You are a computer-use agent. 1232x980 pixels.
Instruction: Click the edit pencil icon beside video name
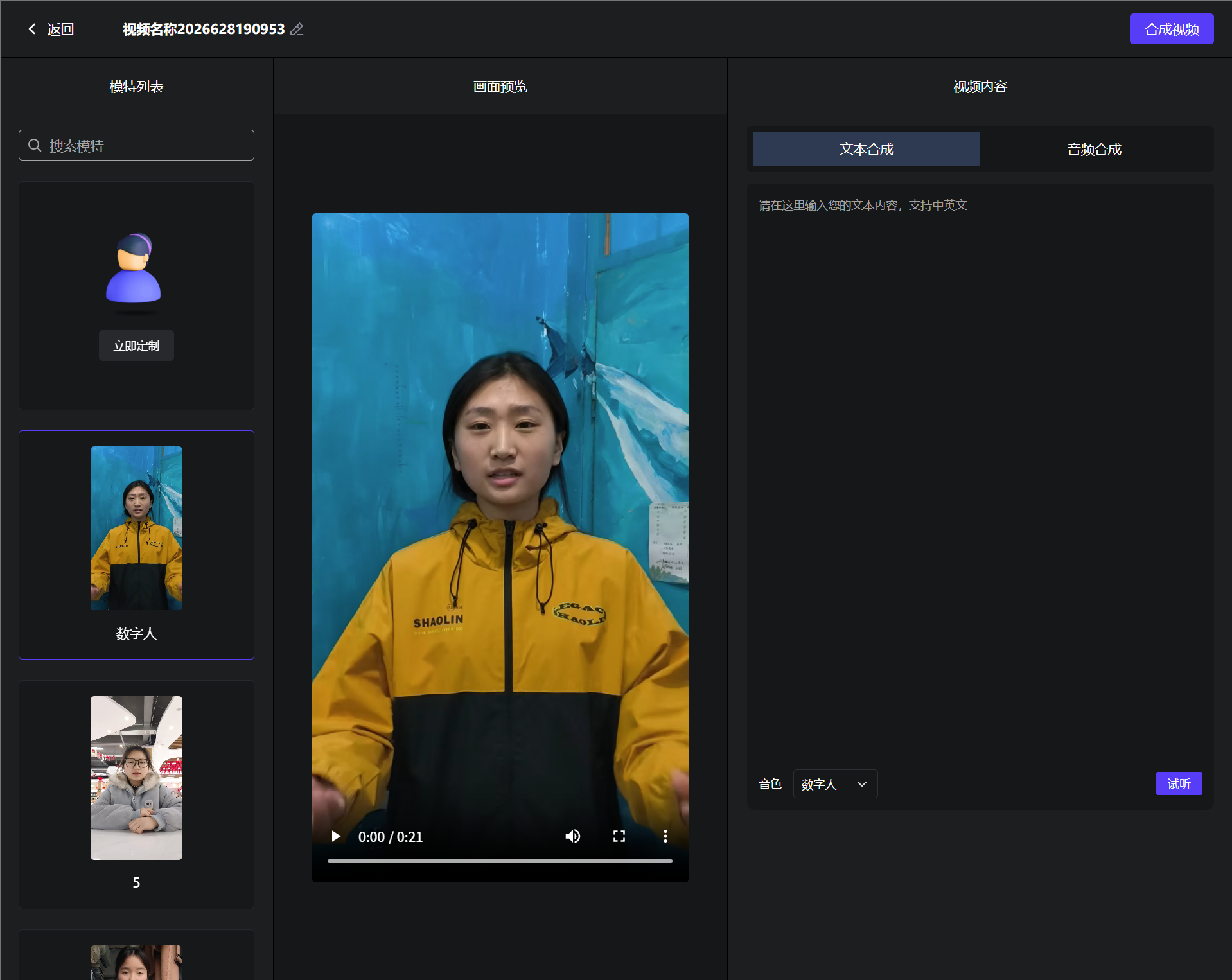click(297, 30)
